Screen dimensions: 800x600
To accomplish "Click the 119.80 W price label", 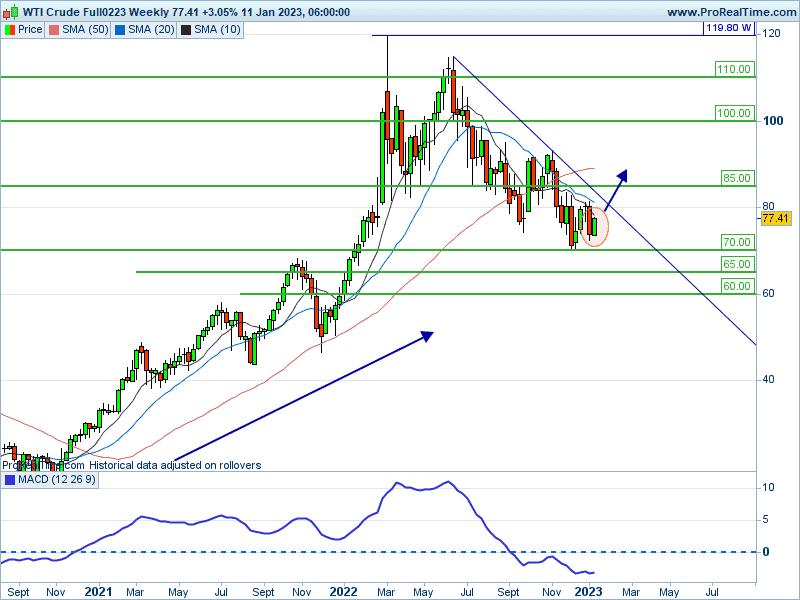I will pyautogui.click(x=727, y=29).
